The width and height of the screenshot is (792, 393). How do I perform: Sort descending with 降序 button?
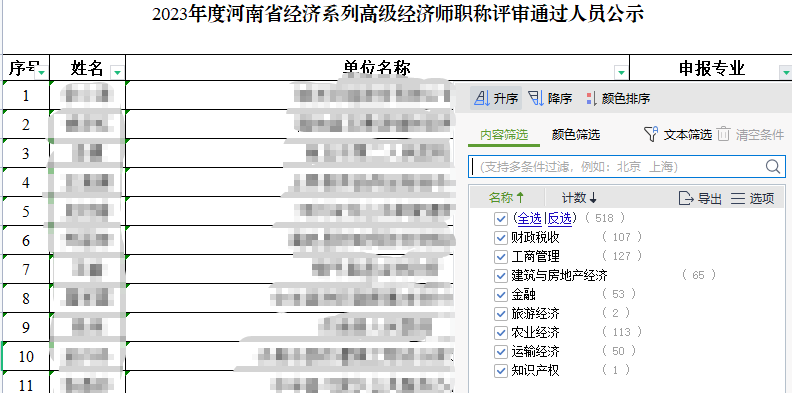coord(550,98)
